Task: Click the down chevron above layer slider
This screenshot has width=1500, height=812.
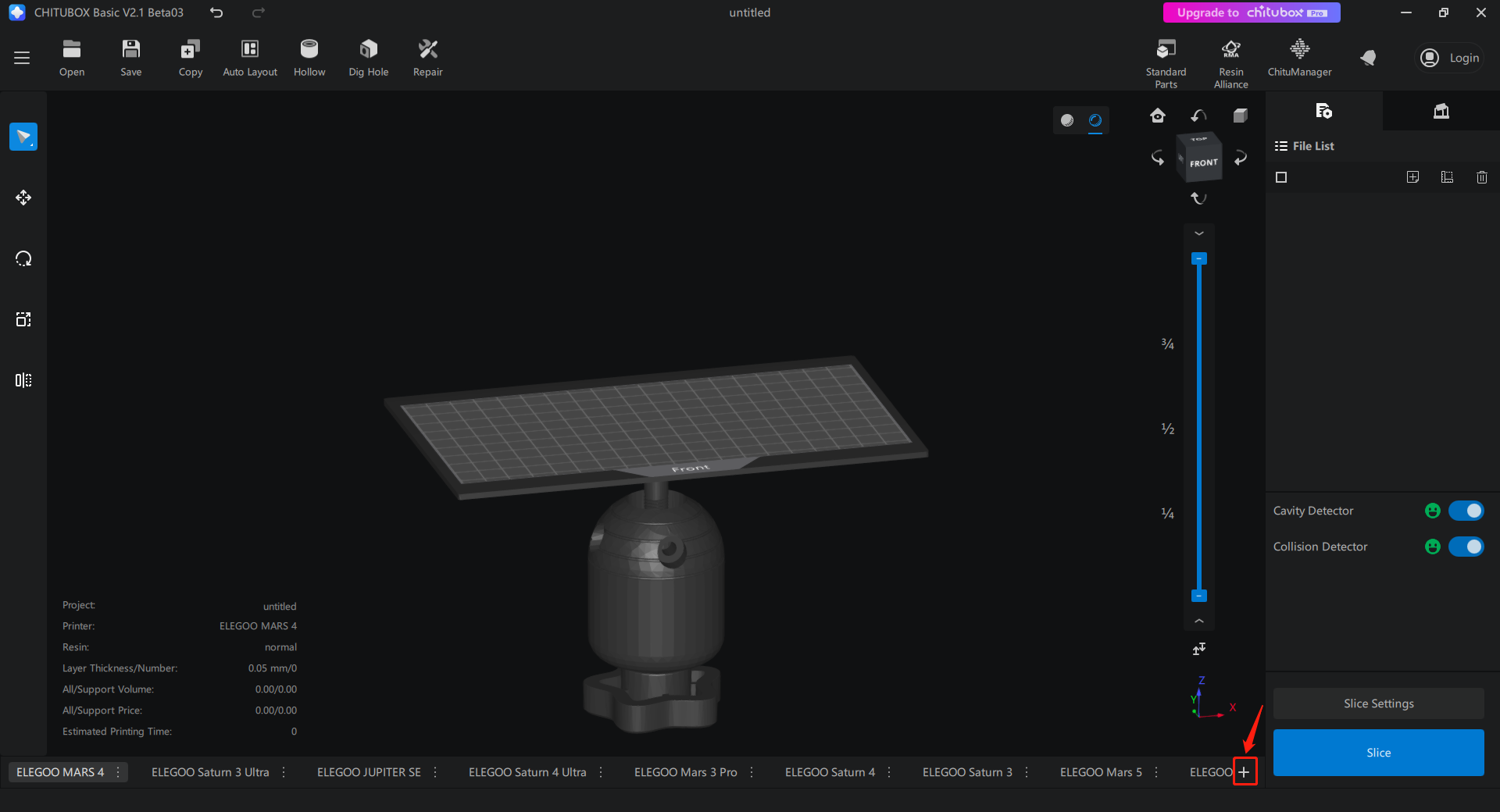Action: tap(1199, 233)
